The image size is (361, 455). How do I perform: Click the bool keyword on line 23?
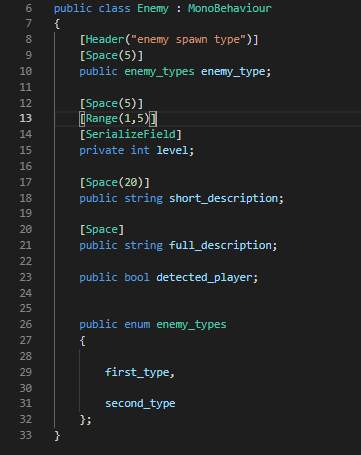137,278
